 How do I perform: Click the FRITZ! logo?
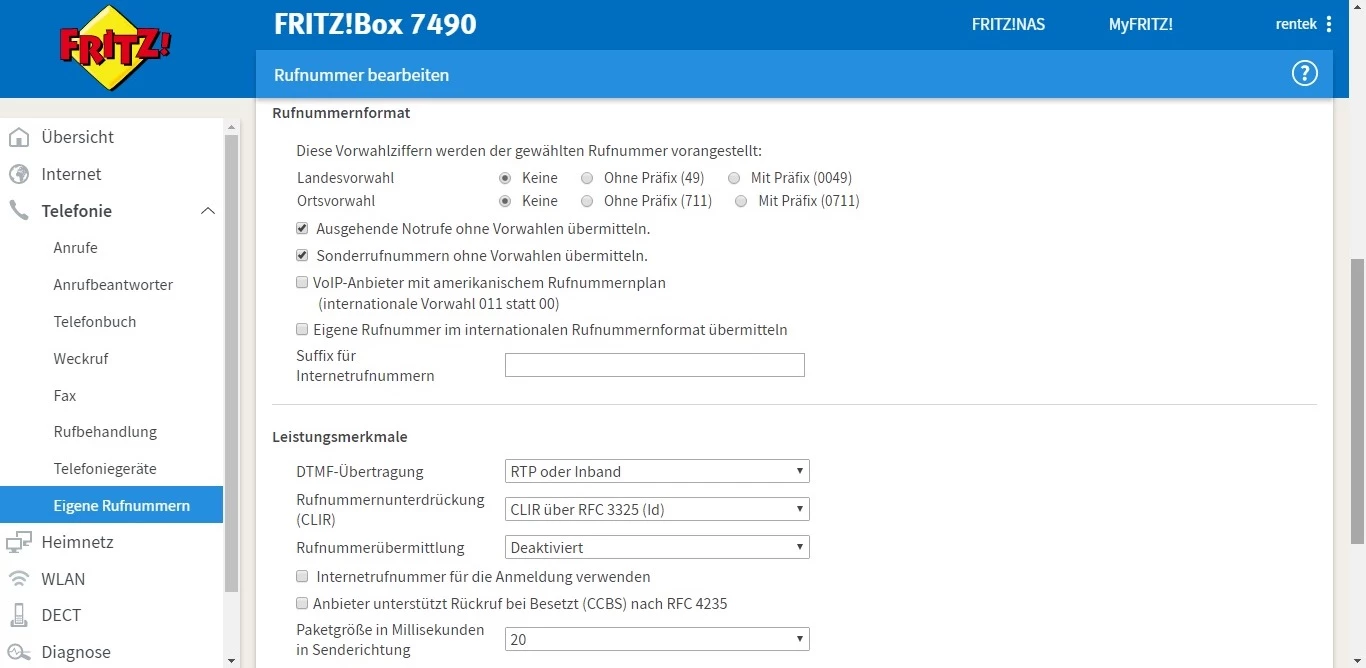pyautogui.click(x=115, y=48)
